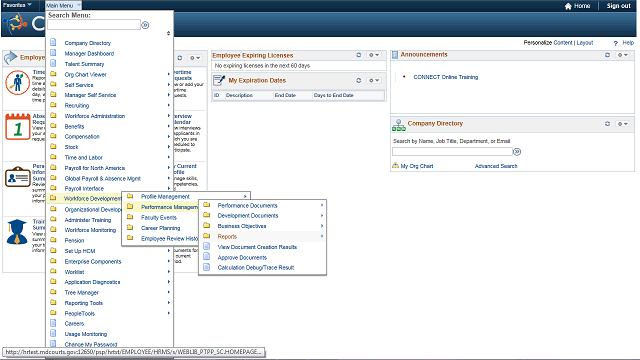Refresh the Employee Expiring Licenses pagelet
640x360 pixels.
click(358, 55)
